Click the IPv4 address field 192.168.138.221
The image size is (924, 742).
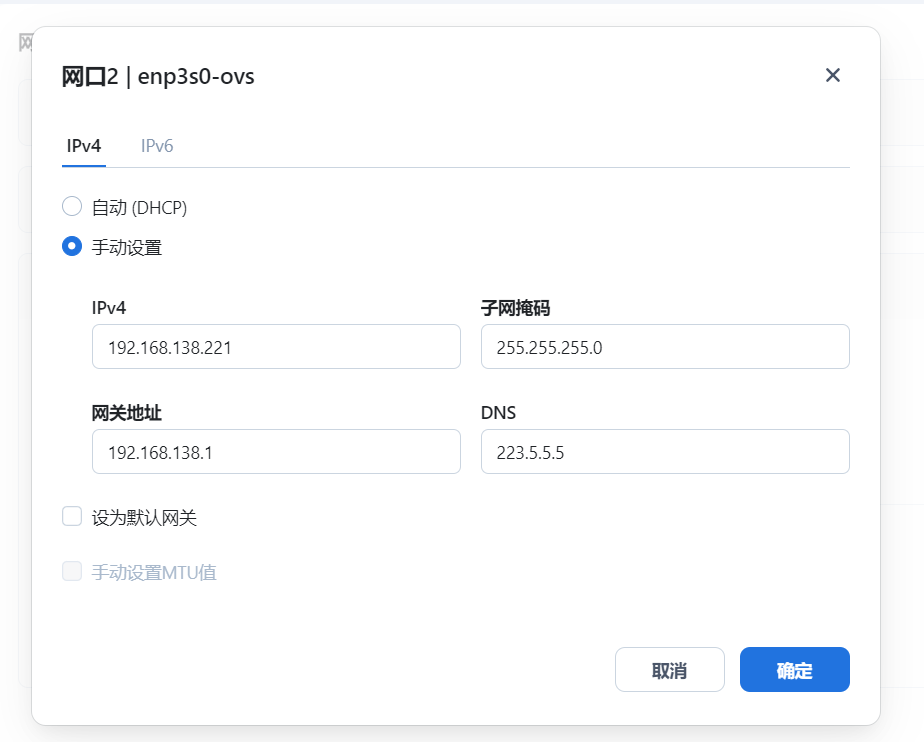275,346
